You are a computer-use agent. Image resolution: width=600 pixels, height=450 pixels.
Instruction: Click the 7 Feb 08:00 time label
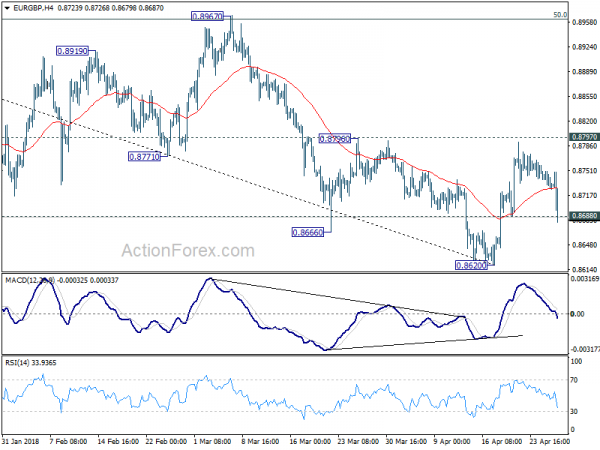68,441
